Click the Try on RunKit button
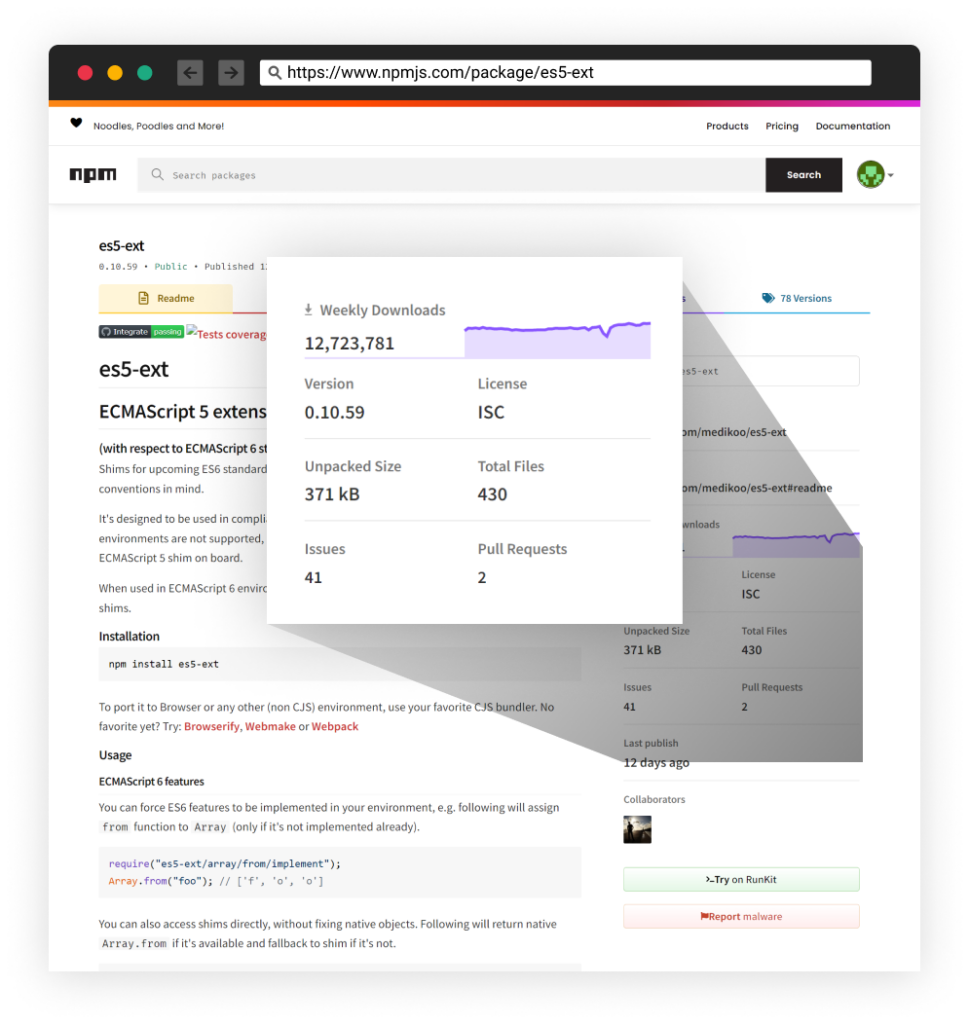Viewport: 969px width, 1024px height. (x=741, y=880)
